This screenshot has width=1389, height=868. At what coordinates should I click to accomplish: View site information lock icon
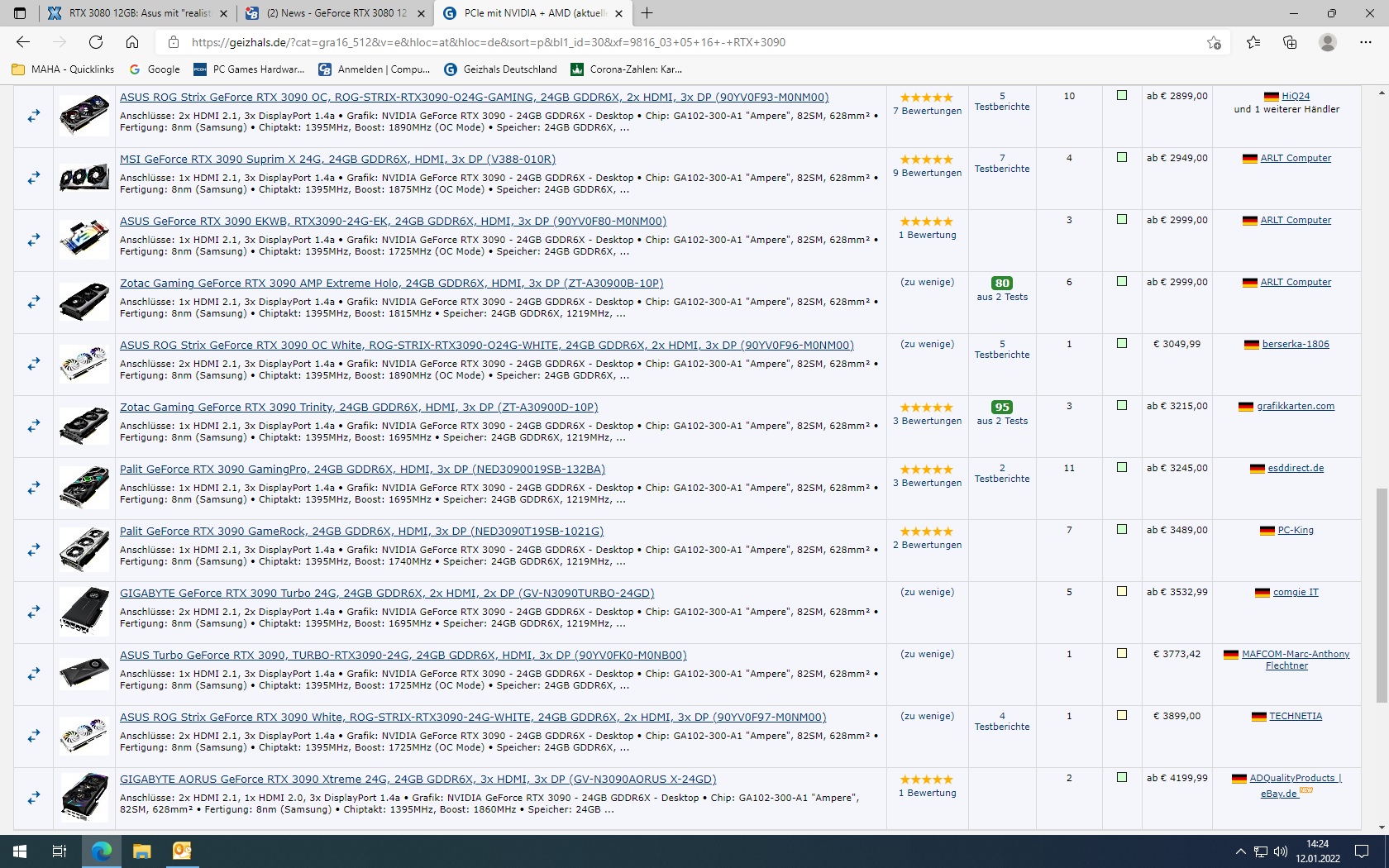[x=173, y=42]
